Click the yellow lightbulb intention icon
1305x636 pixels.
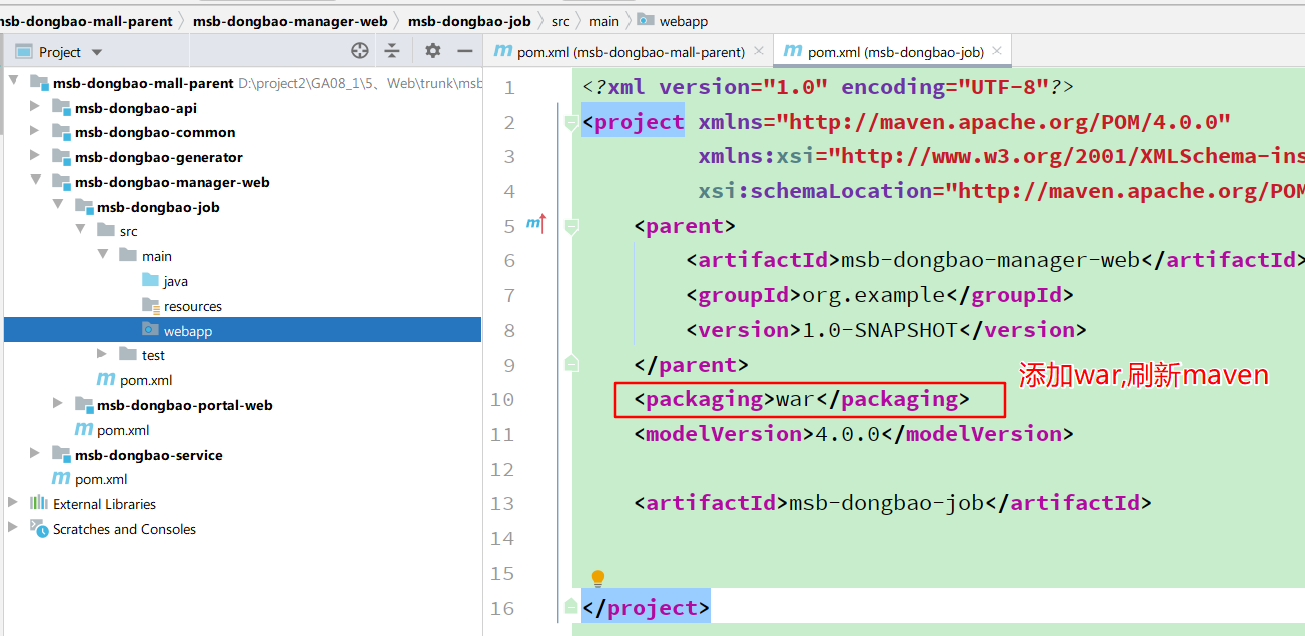[598, 578]
